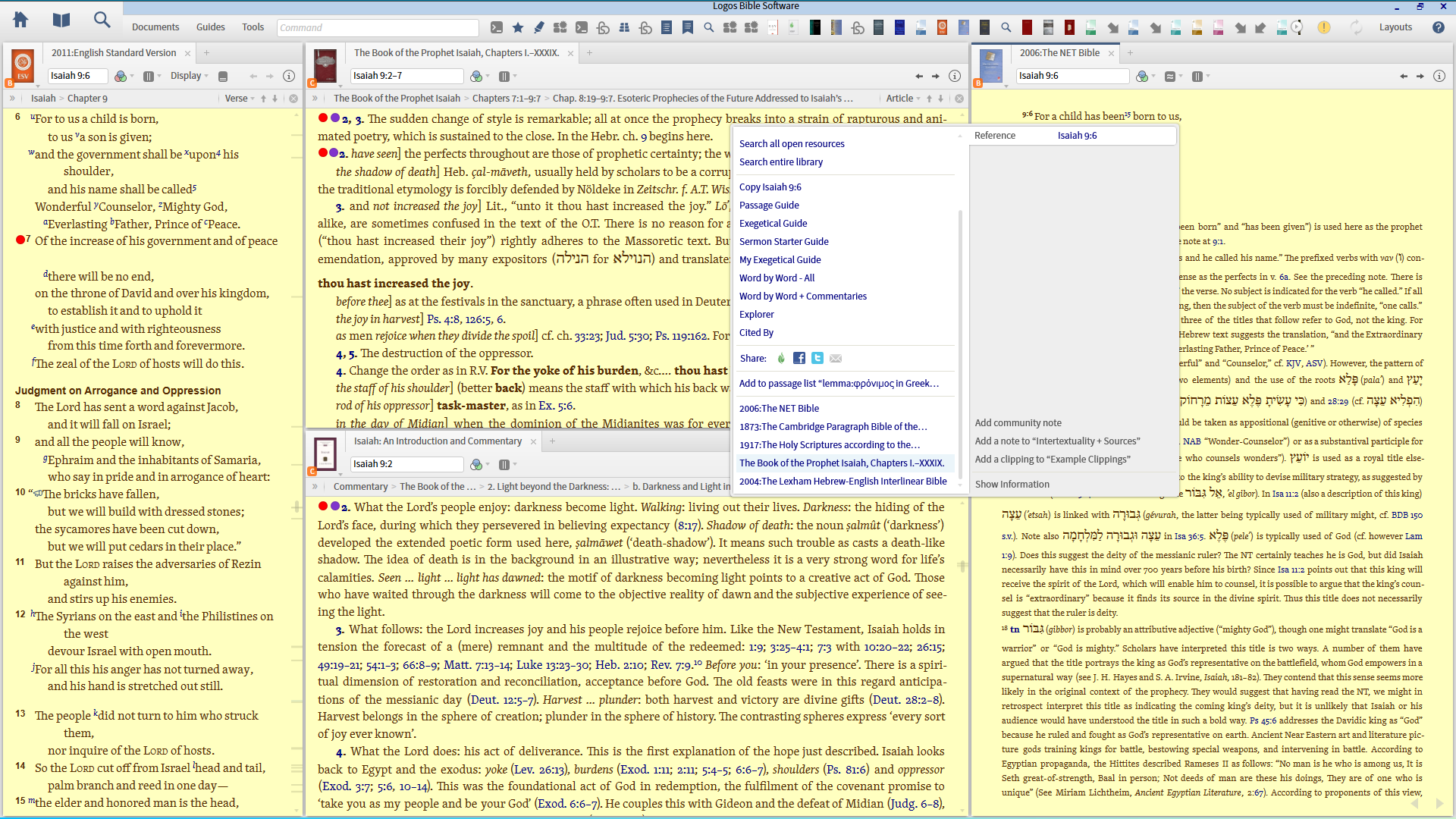1456x819 pixels.
Task: Click the Isaiah 9:2–7 reference box
Action: pos(406,76)
